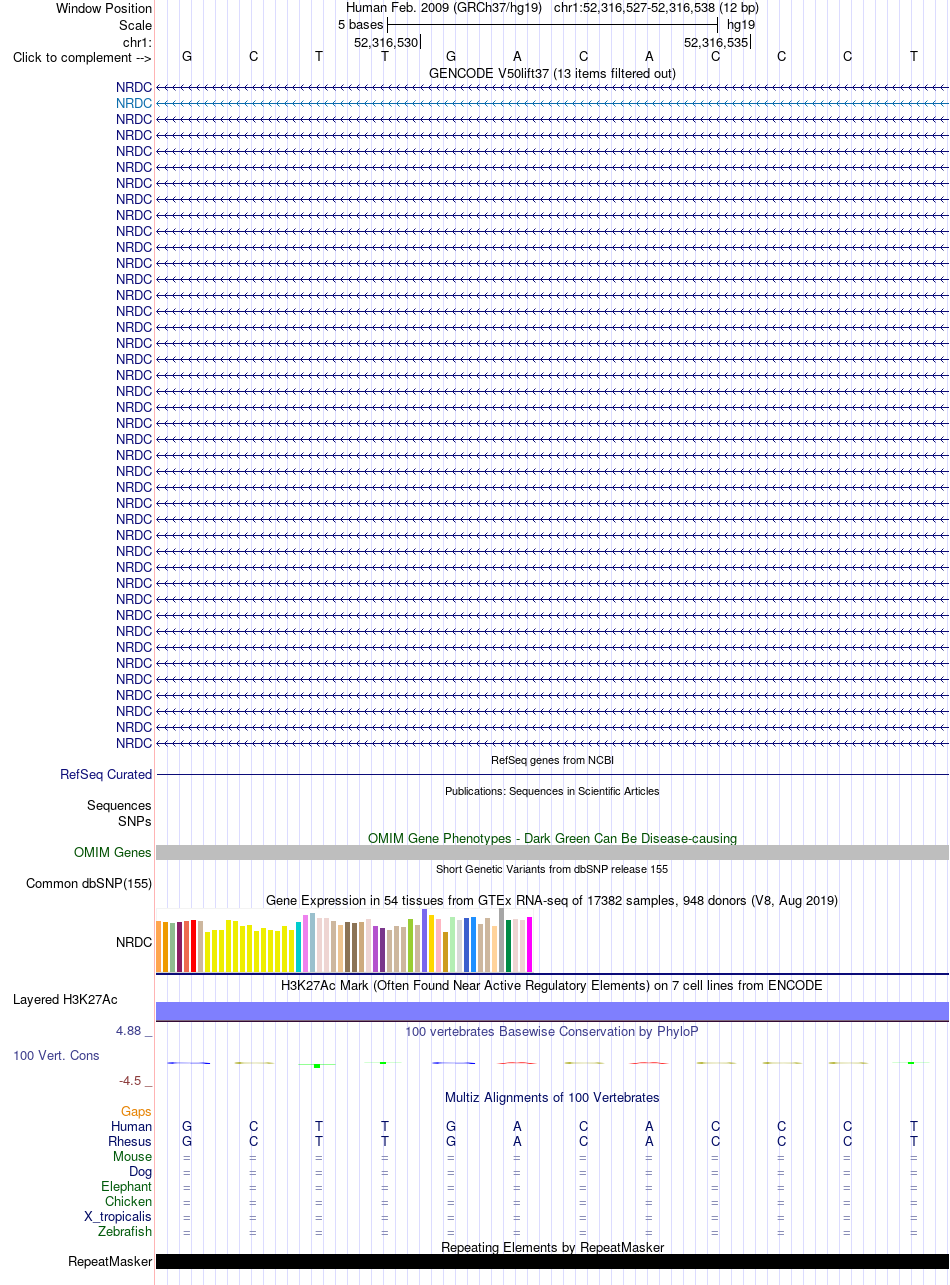
Task: Open 'Repeating Elements by RepeatMasker' track title
Action: (552, 1247)
